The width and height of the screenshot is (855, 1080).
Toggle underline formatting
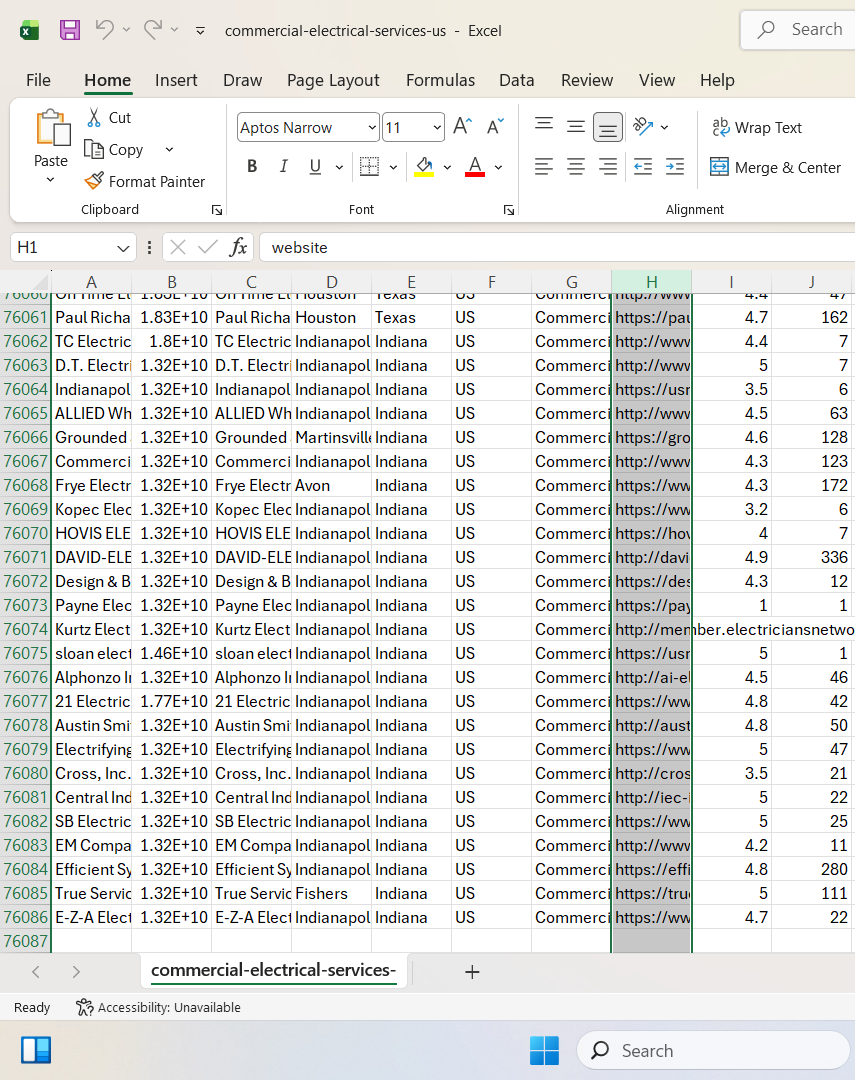[x=315, y=166]
